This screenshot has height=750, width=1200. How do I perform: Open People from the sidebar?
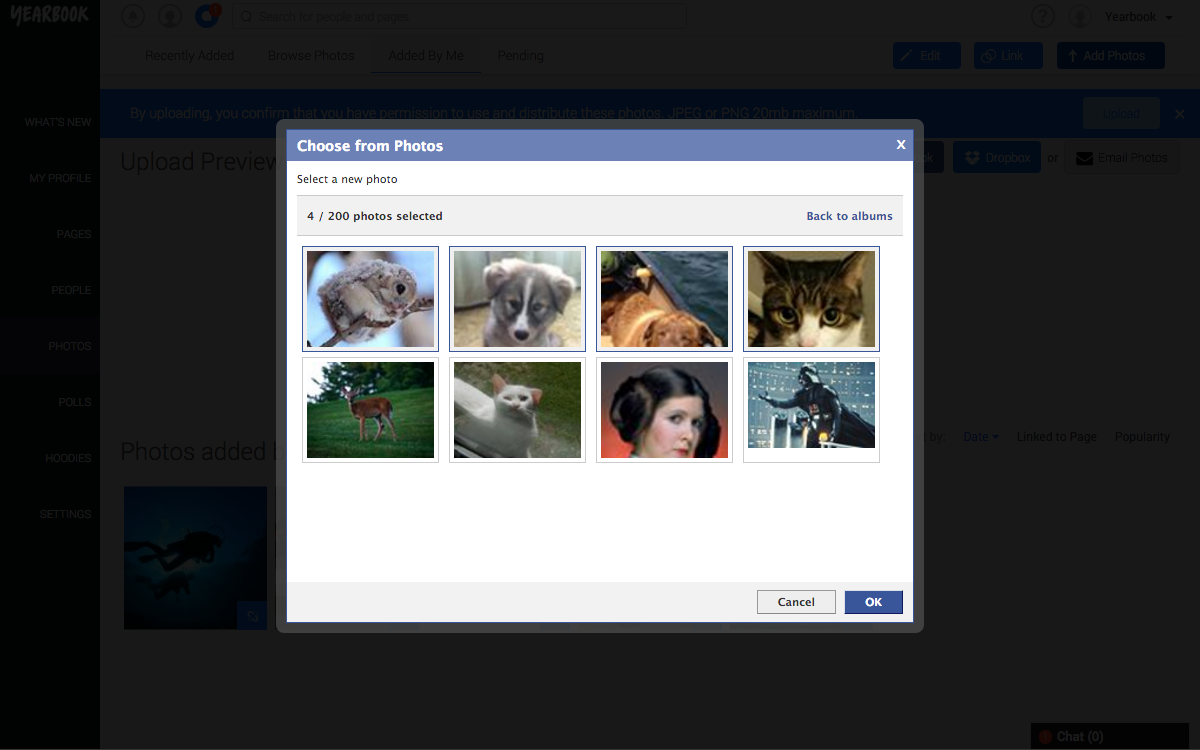click(x=71, y=290)
